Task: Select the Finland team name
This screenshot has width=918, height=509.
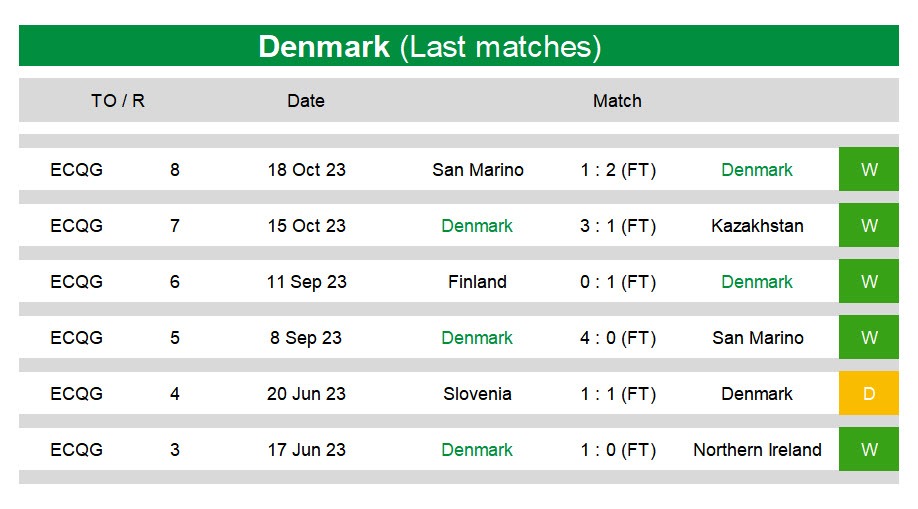Action: (477, 282)
